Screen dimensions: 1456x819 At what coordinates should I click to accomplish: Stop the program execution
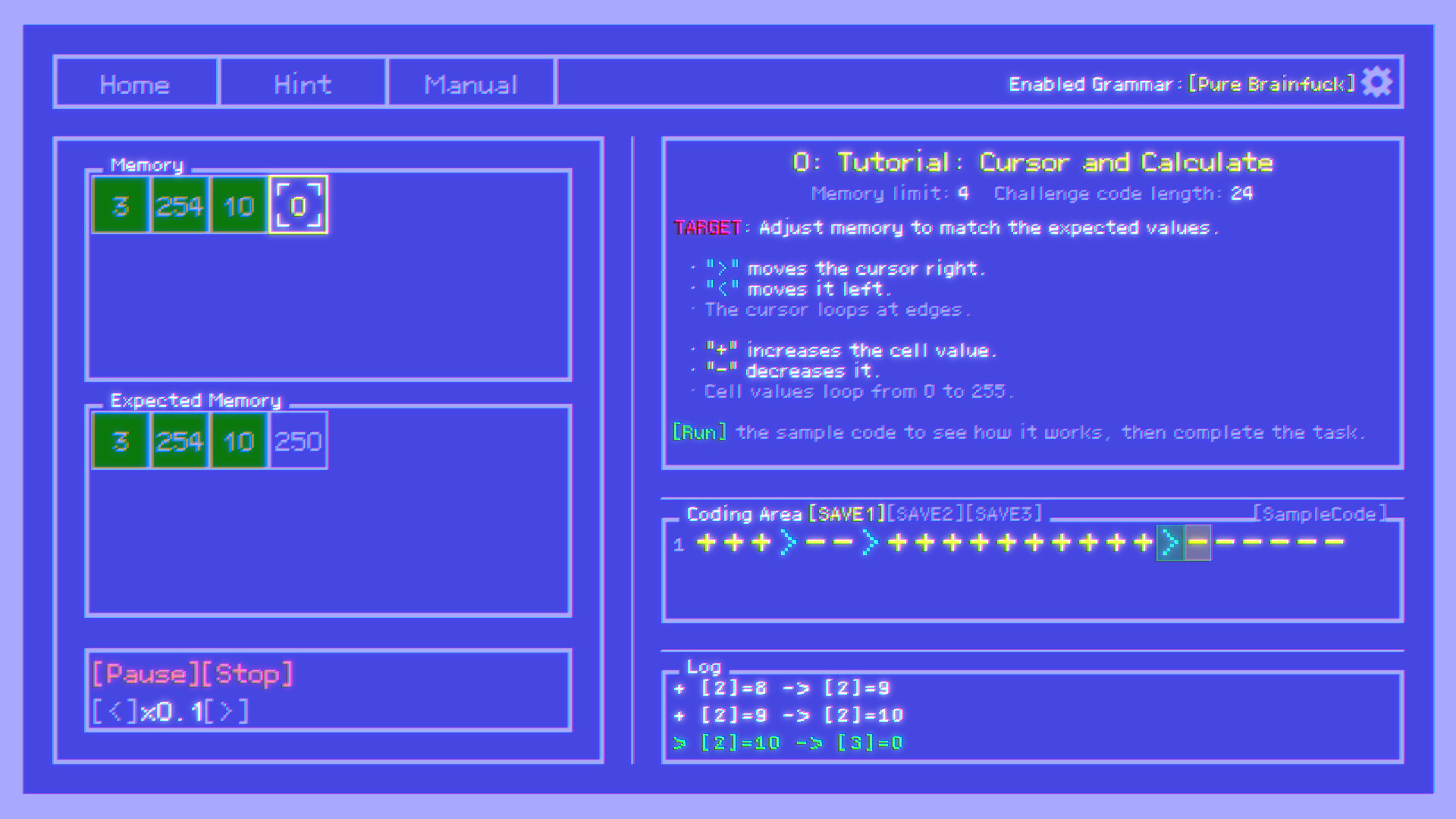249,673
